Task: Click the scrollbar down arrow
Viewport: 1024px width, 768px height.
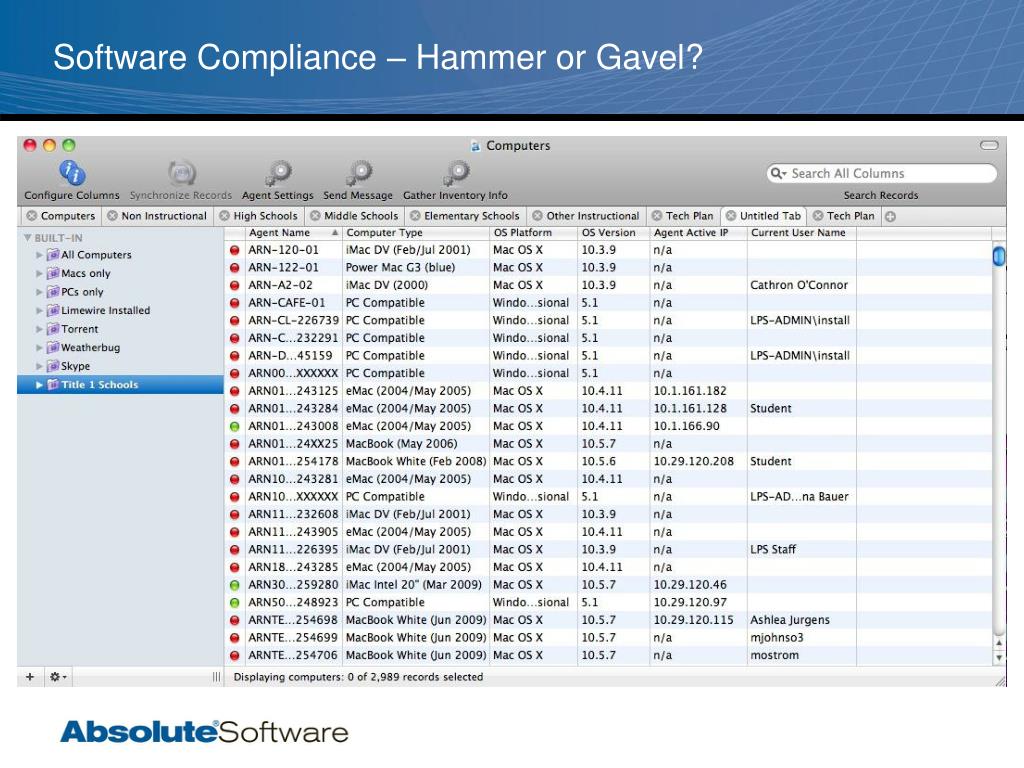Action: (999, 658)
